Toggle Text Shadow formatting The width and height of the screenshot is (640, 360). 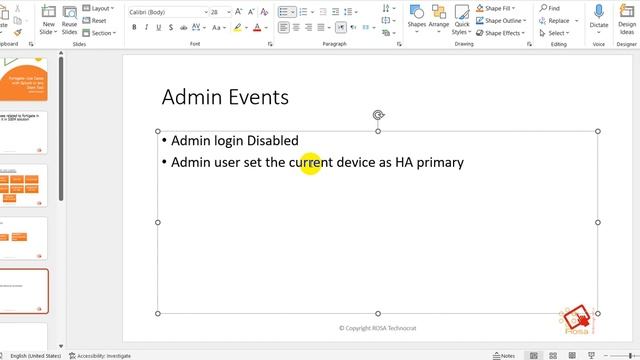pos(171,27)
